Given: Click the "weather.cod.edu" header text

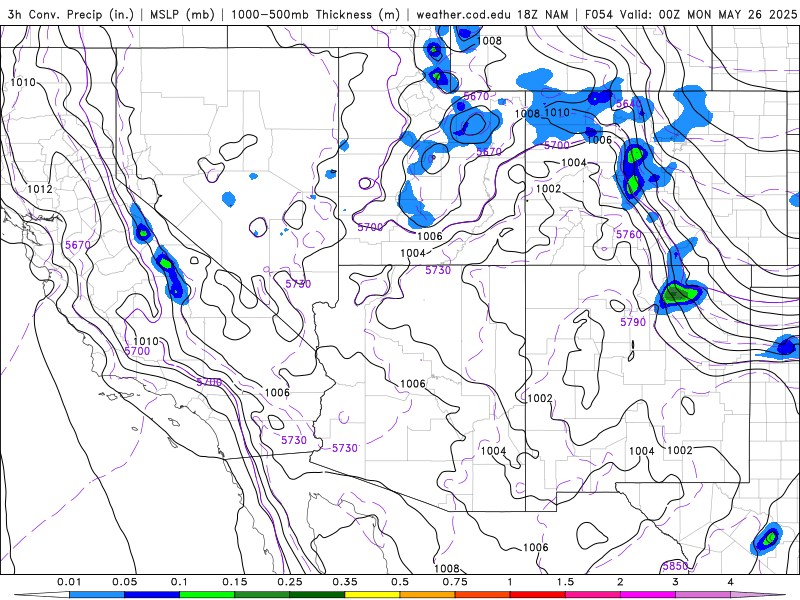Looking at the screenshot, I should [x=463, y=14].
